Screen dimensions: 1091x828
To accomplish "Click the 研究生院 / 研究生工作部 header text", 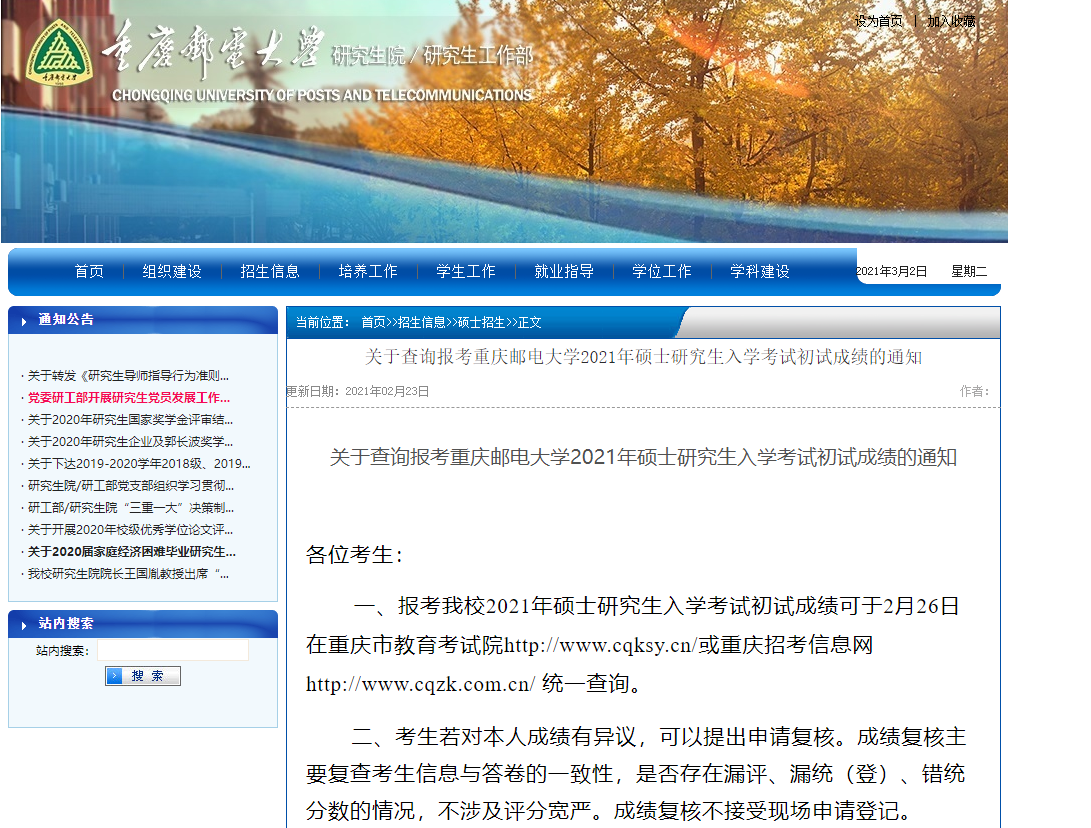I will [432, 56].
